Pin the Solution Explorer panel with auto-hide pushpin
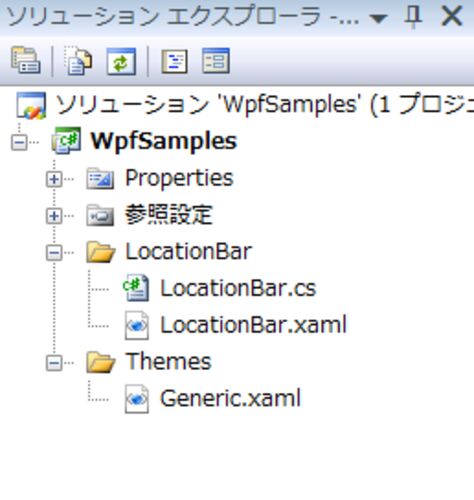The height and width of the screenshot is (500, 474). (414, 16)
